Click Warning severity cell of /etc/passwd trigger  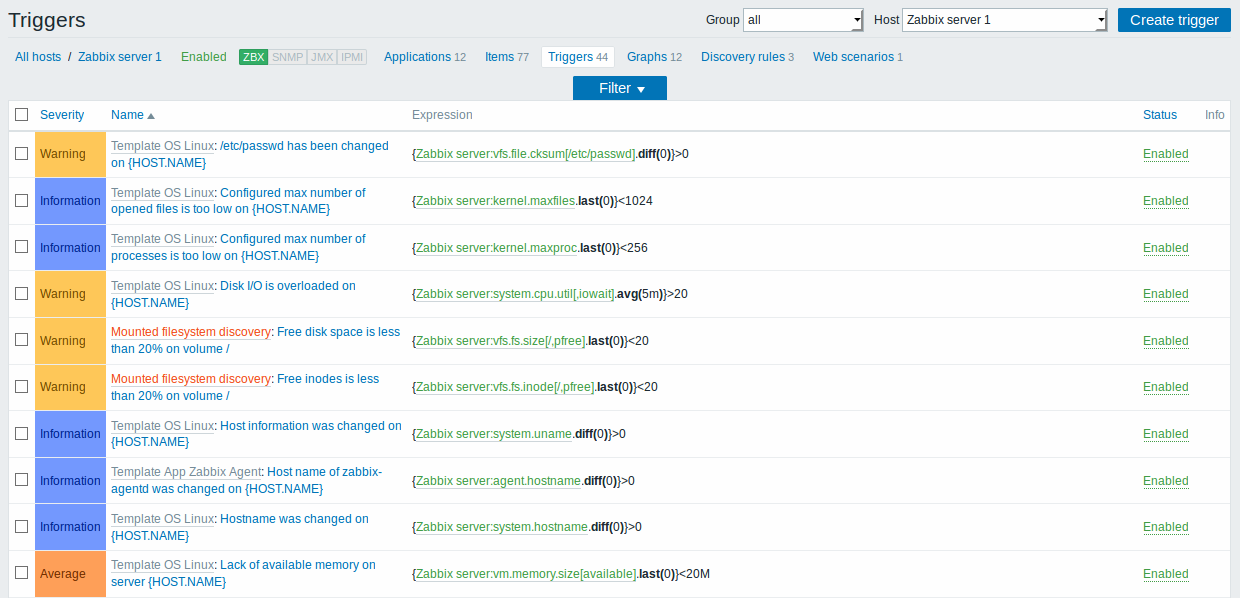pyautogui.click(x=70, y=154)
